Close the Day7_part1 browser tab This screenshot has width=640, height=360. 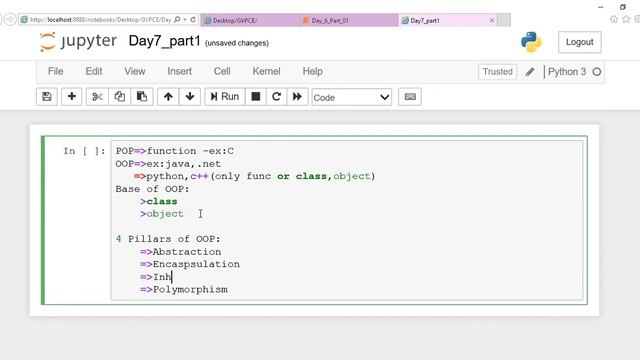point(492,20)
